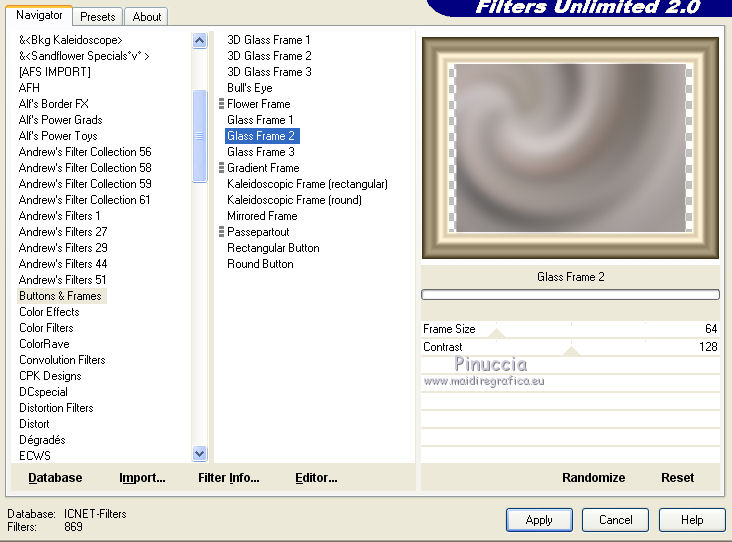Viewport: 732px width, 542px height.
Task: Select the Andrew's Filters 27 category
Action: pos(63,232)
